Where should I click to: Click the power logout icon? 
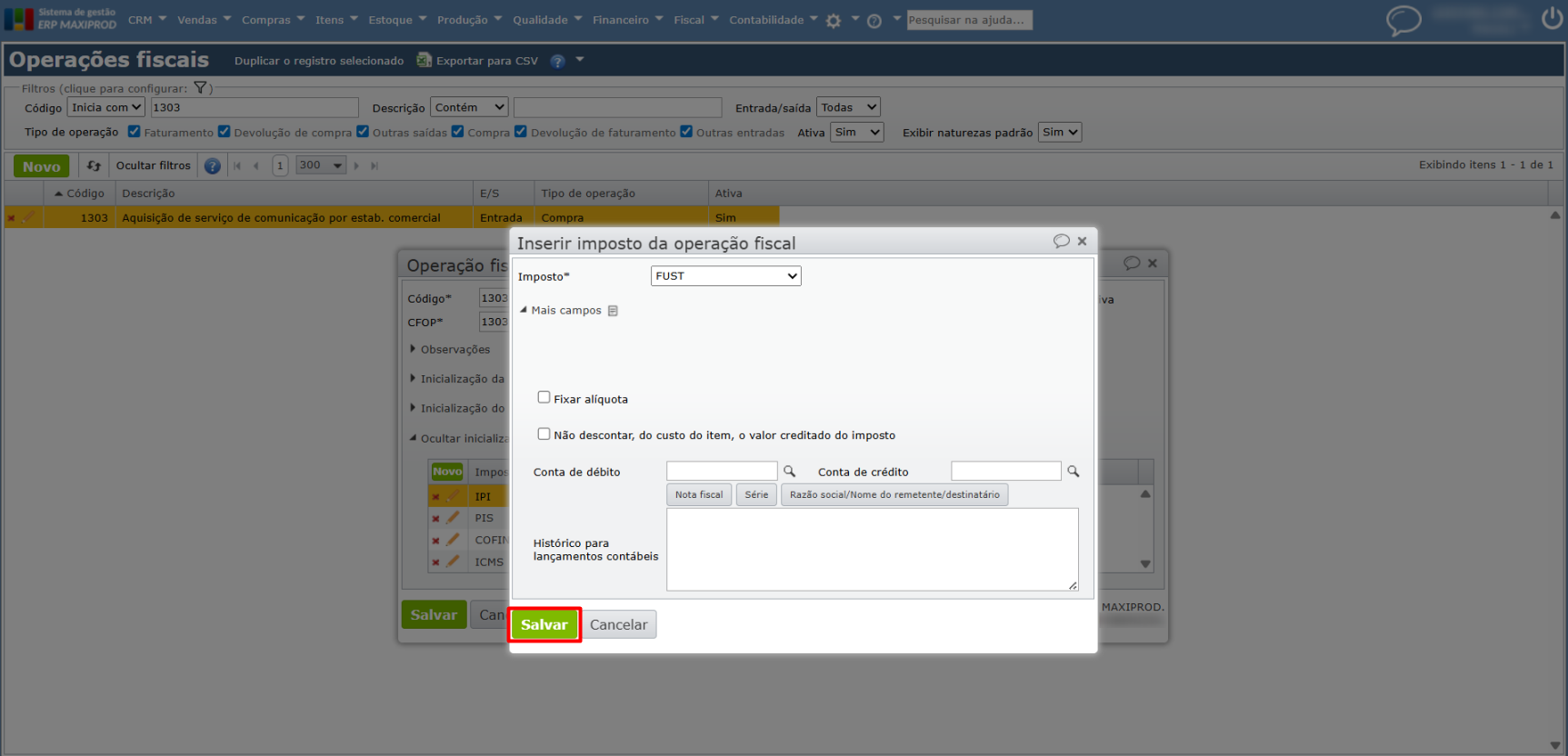(x=1552, y=18)
